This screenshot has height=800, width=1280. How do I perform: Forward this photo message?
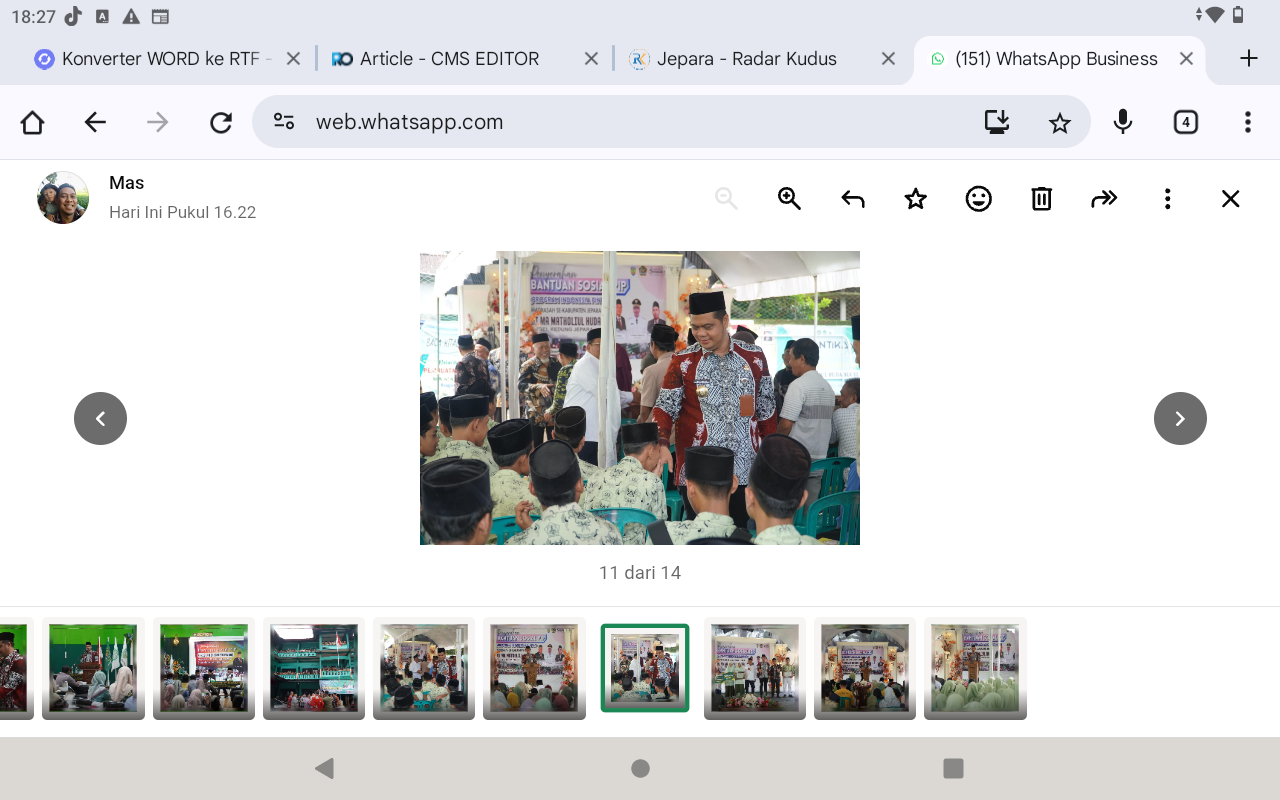(1104, 199)
